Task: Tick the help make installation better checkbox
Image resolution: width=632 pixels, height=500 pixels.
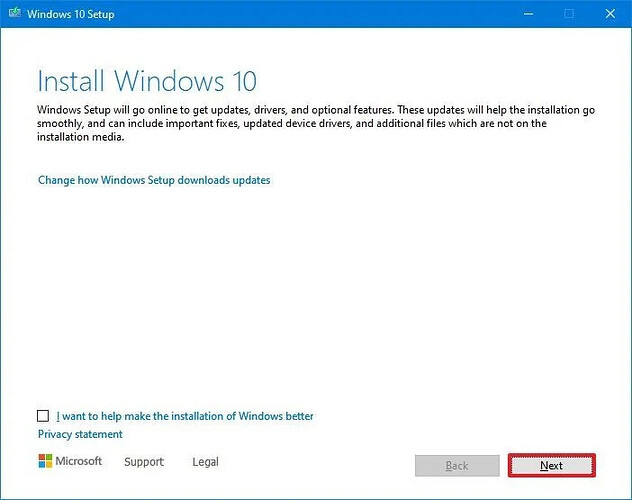Action: tap(43, 416)
